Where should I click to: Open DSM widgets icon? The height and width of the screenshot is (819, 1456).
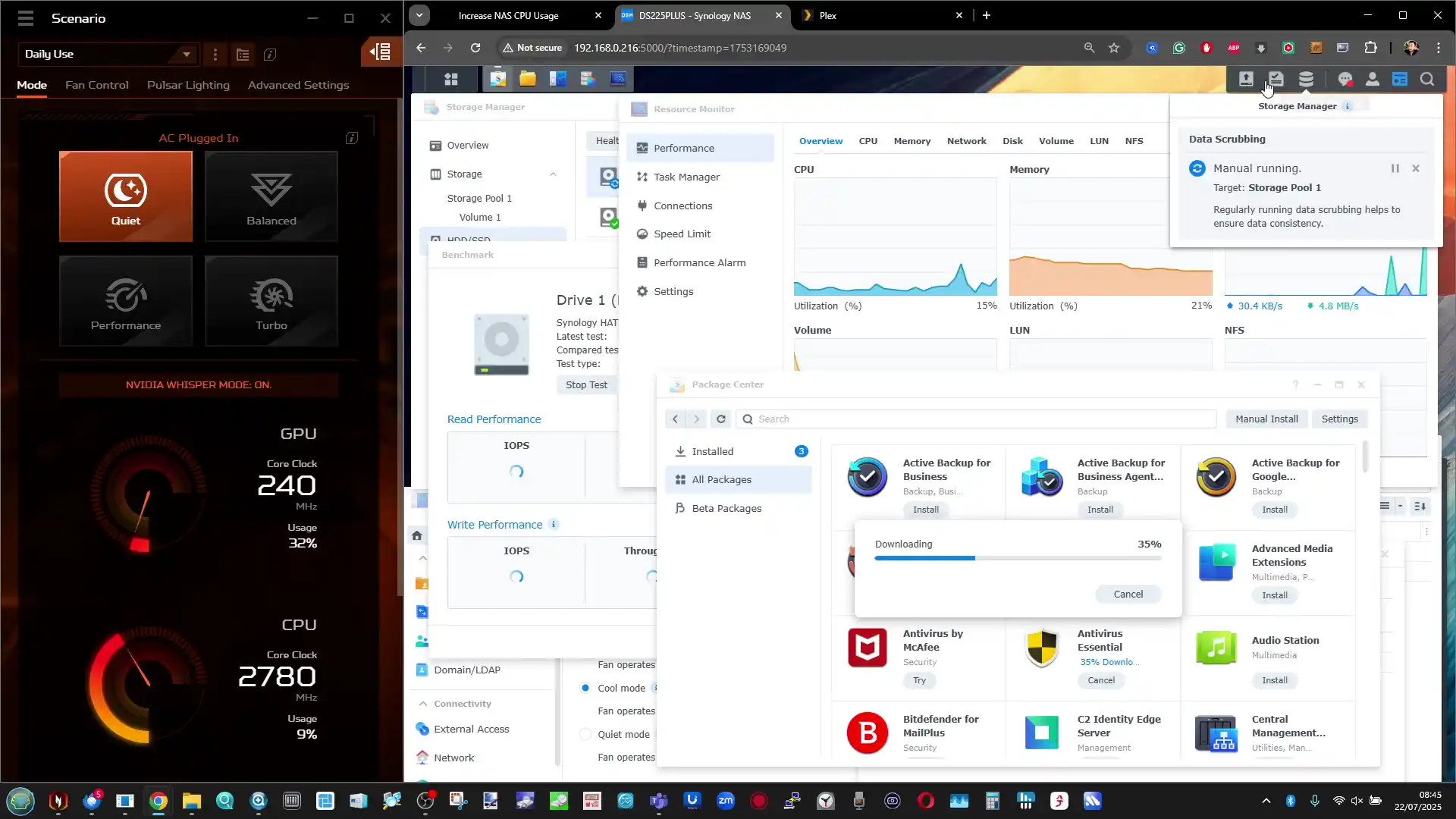click(1400, 79)
